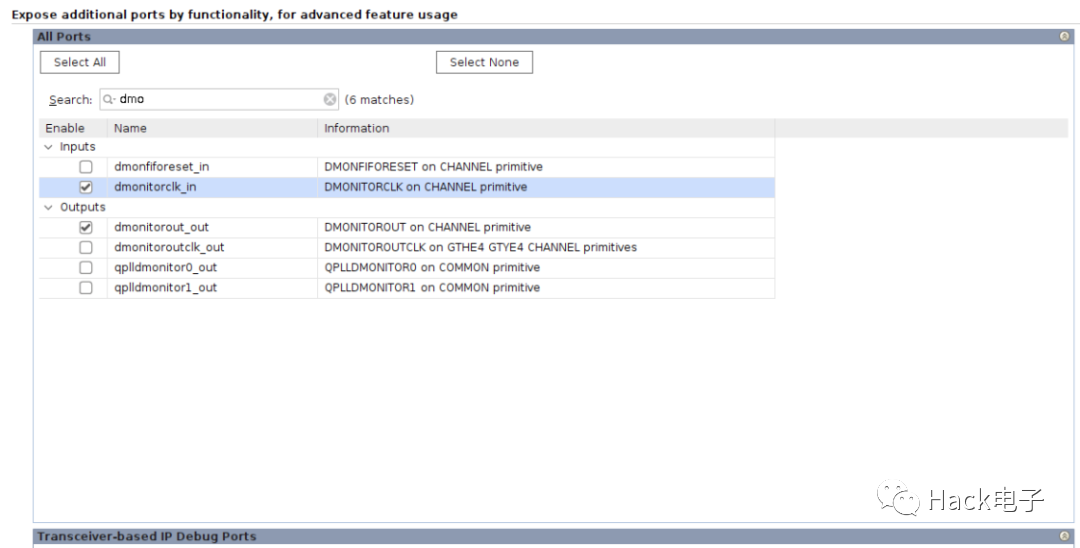This screenshot has width=1080, height=548.
Task: Uncheck the dmonitorclk_in checkbox
Action: click(x=85, y=187)
